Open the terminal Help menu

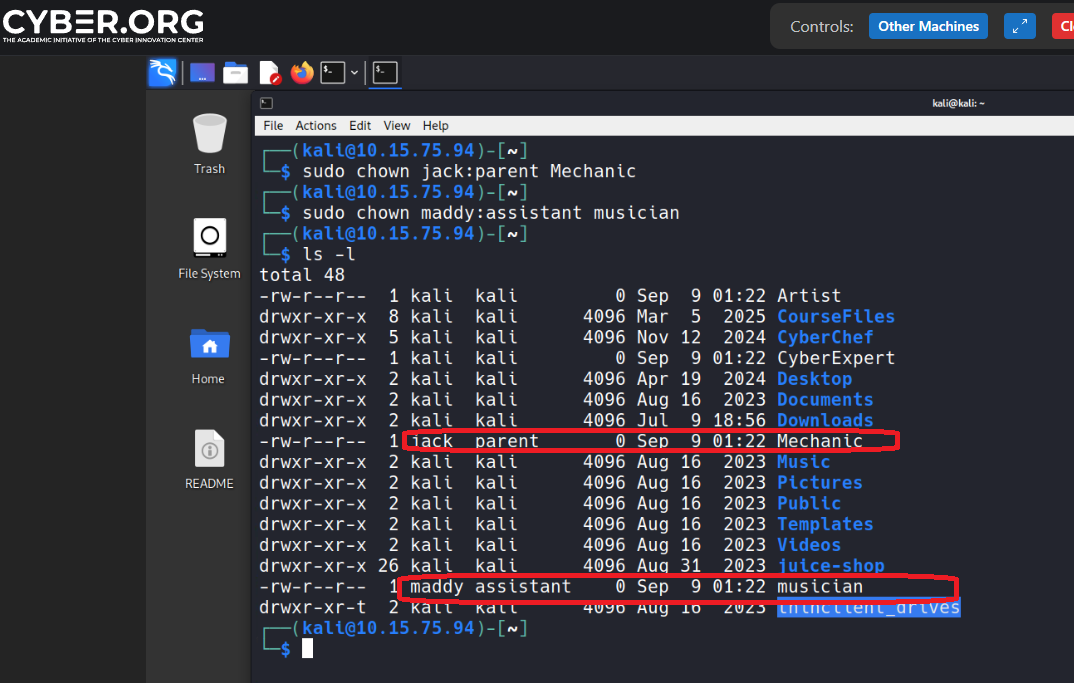(x=436, y=126)
